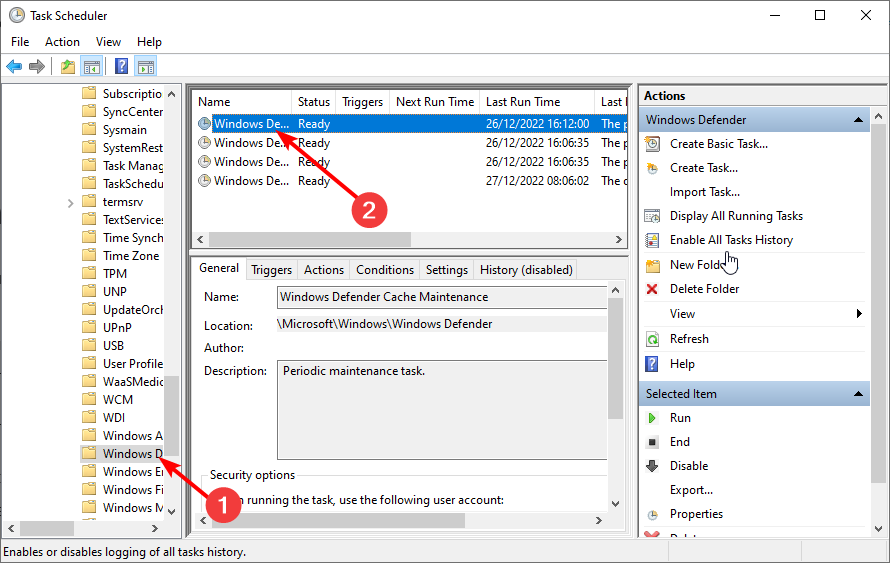Select the WaaSMedic folder in the tree
Screen dimensions: 890x563
[133, 382]
